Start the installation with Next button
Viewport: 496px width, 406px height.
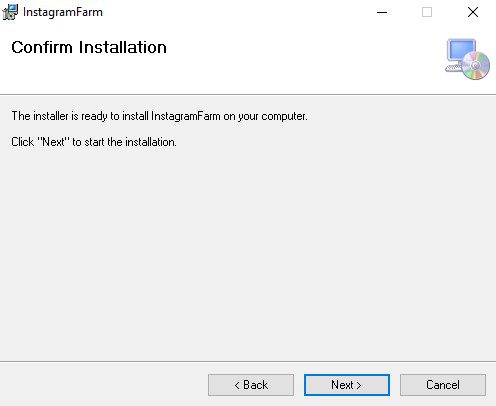[x=347, y=385]
